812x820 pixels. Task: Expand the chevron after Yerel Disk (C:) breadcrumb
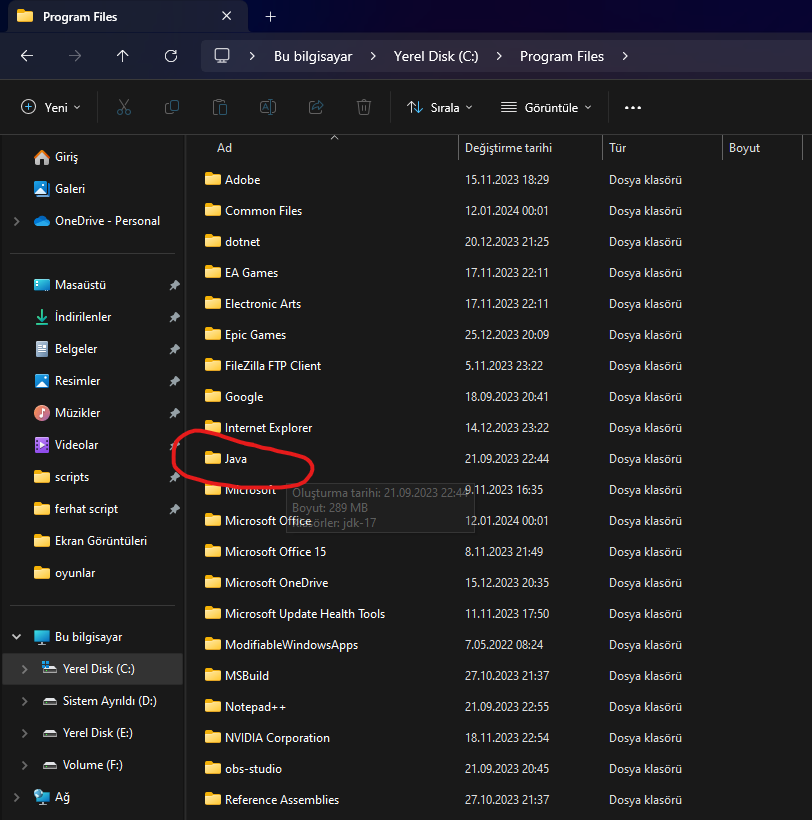tap(499, 56)
